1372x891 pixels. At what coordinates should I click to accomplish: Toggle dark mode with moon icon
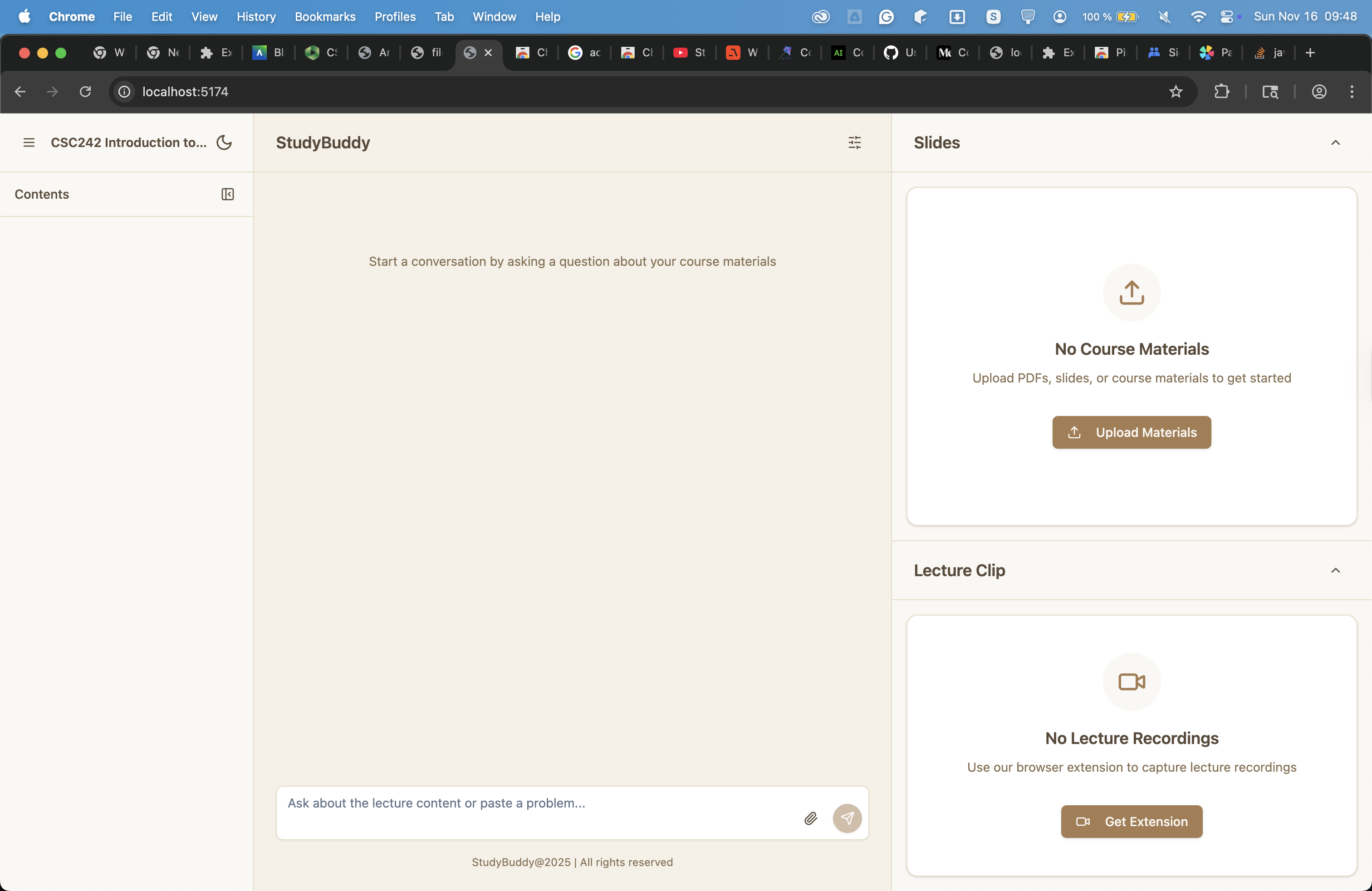224,142
